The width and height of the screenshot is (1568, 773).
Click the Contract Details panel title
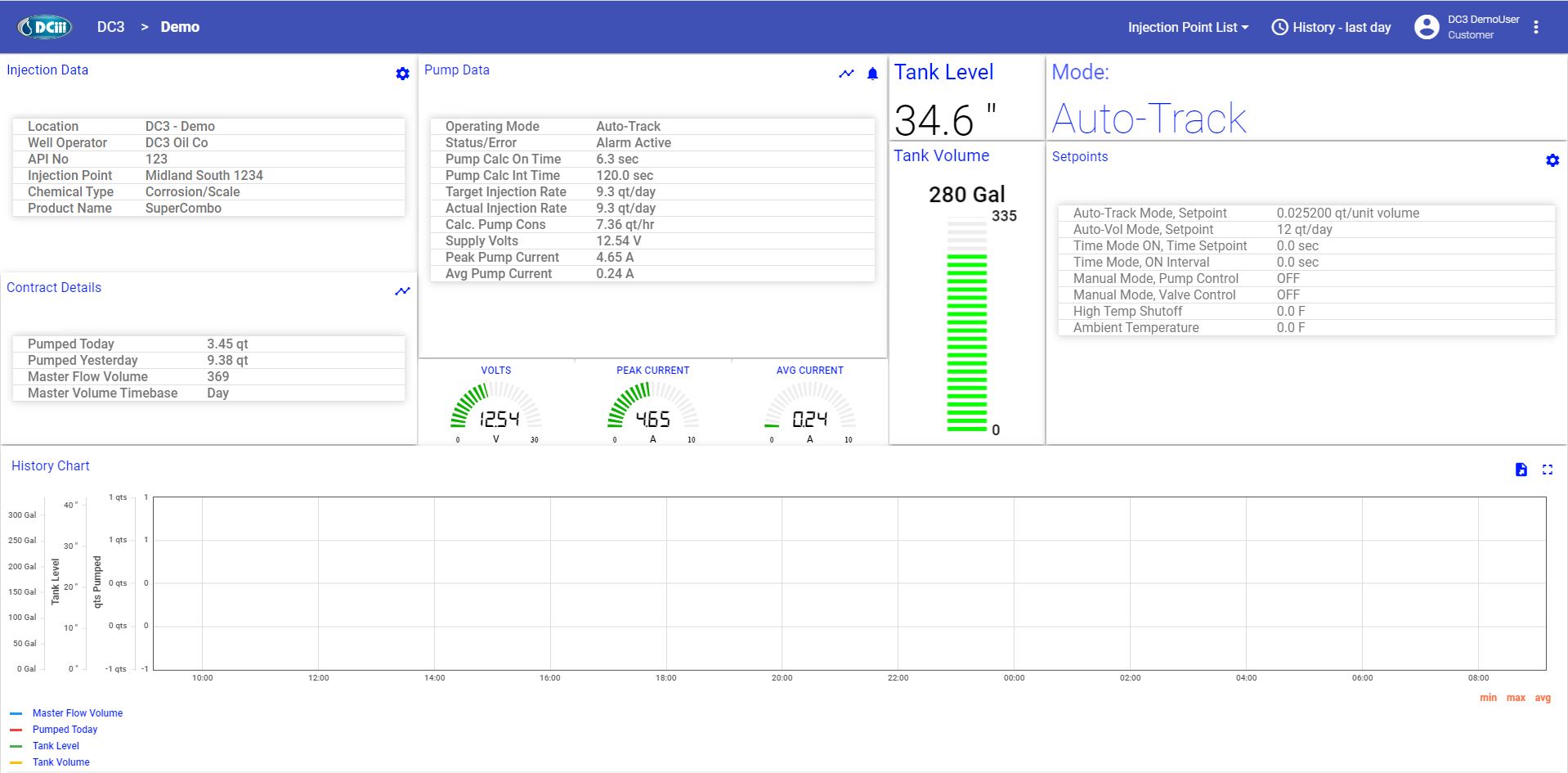pos(54,288)
